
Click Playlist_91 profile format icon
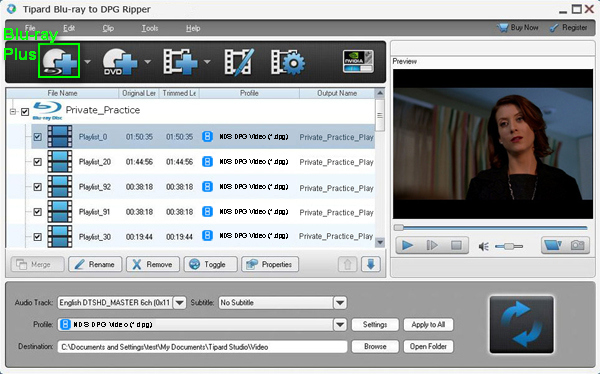207,212
